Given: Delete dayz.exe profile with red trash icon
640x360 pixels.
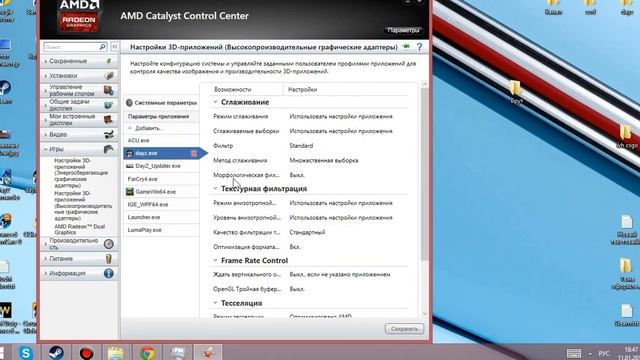Looking at the screenshot, I should tap(194, 153).
